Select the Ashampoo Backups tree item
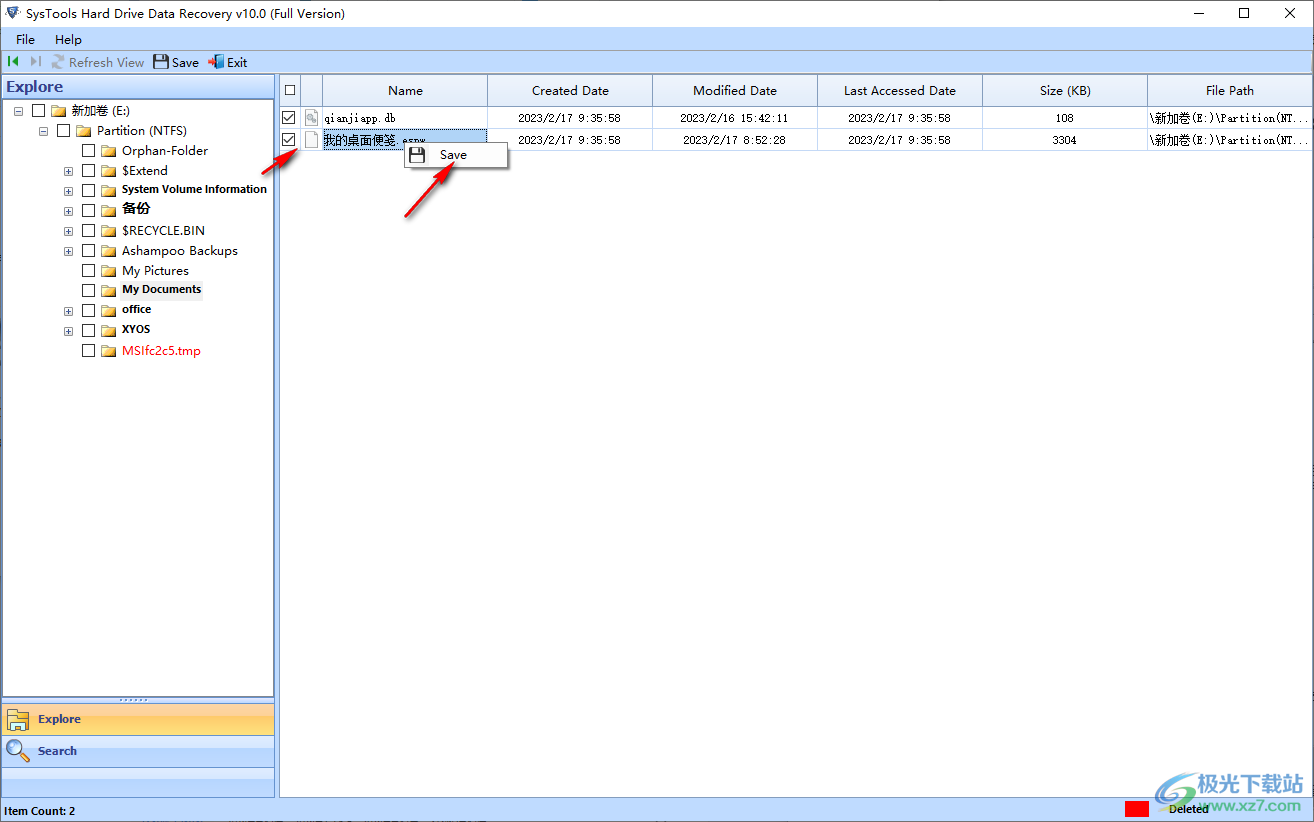 click(x=180, y=251)
